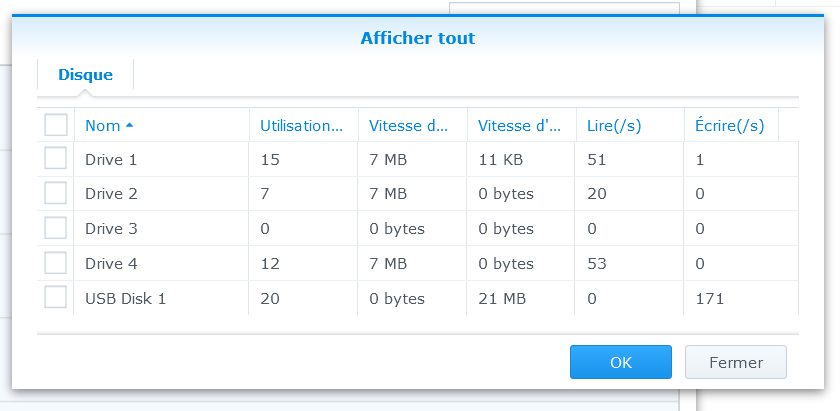Check the Drive 1 checkbox
Screen dimensions: 840x411
click(x=56, y=158)
